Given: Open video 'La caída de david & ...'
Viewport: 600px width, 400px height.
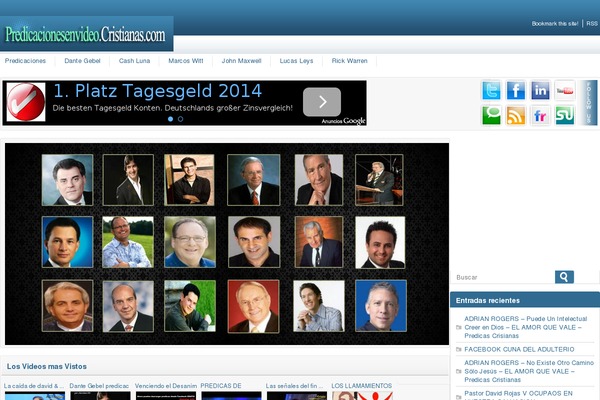Looking at the screenshot, I should click(x=34, y=386).
